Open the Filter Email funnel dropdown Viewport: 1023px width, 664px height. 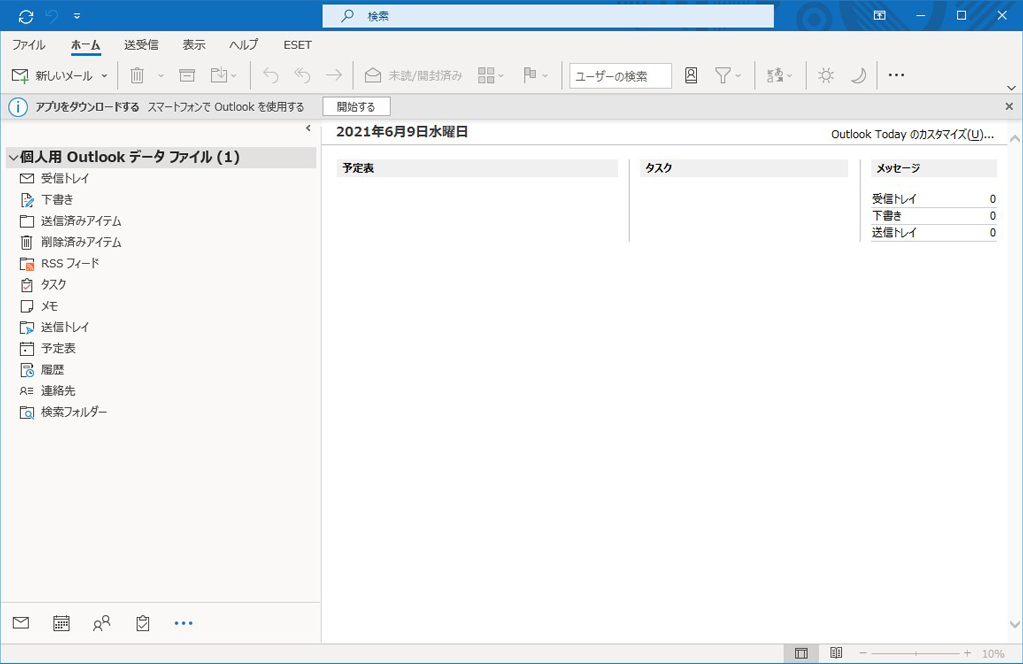[x=727, y=76]
